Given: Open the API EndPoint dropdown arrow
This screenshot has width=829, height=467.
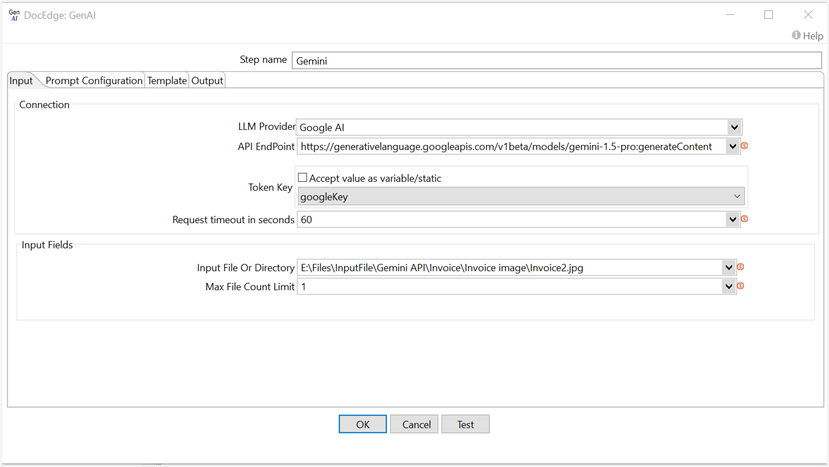Looking at the screenshot, I should tap(733, 147).
